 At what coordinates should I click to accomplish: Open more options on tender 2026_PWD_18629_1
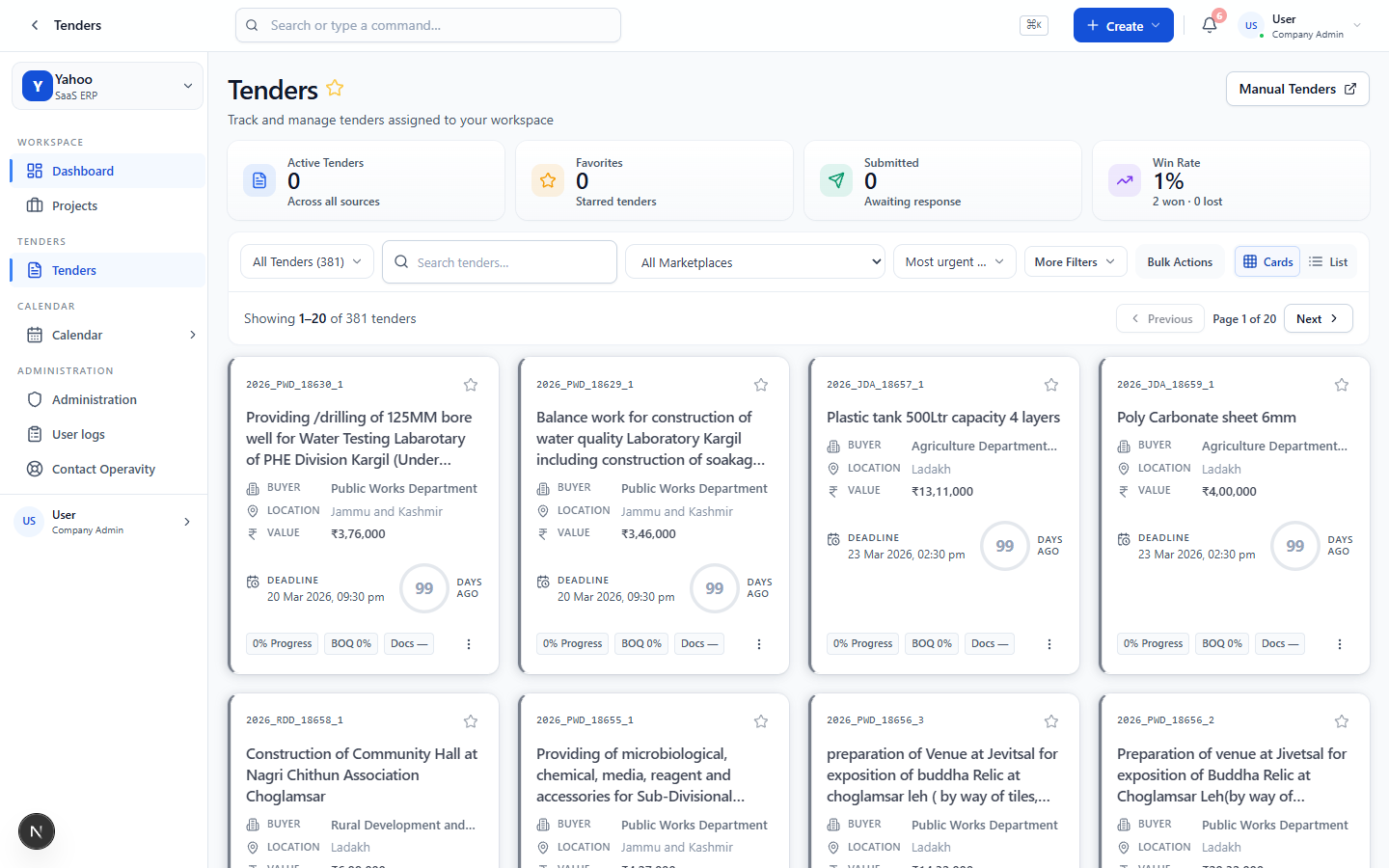click(x=759, y=644)
